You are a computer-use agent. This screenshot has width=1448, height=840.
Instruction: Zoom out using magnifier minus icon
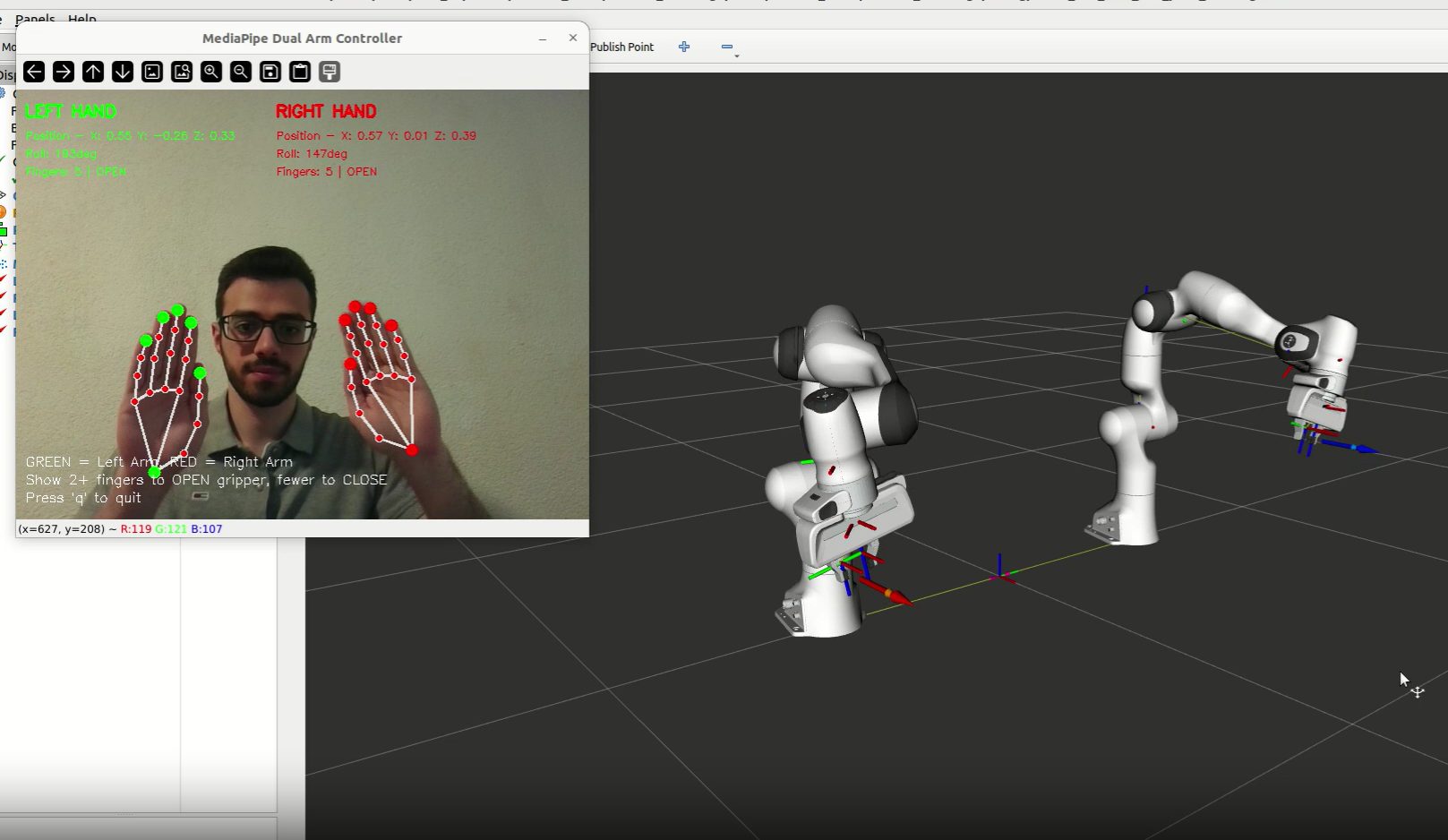241,72
